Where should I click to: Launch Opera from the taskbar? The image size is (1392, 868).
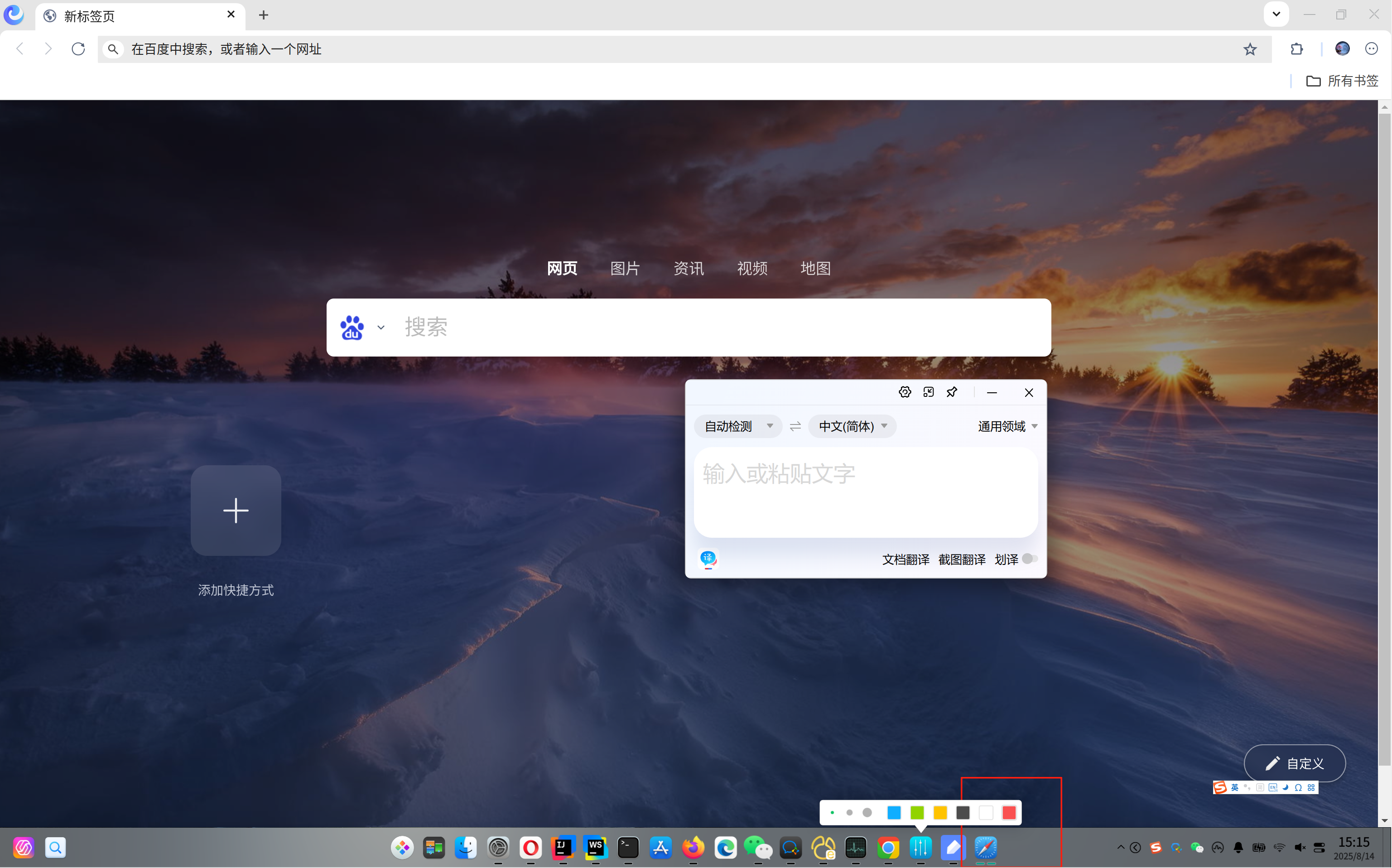531,847
